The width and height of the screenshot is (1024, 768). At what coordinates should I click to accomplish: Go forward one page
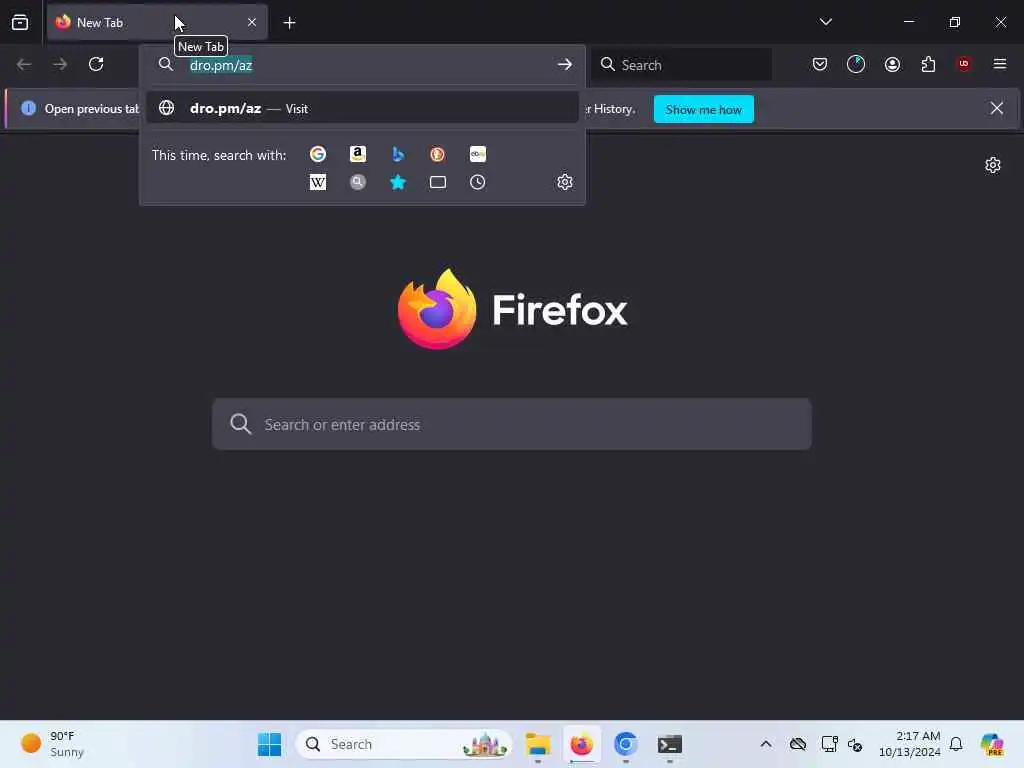[60, 64]
